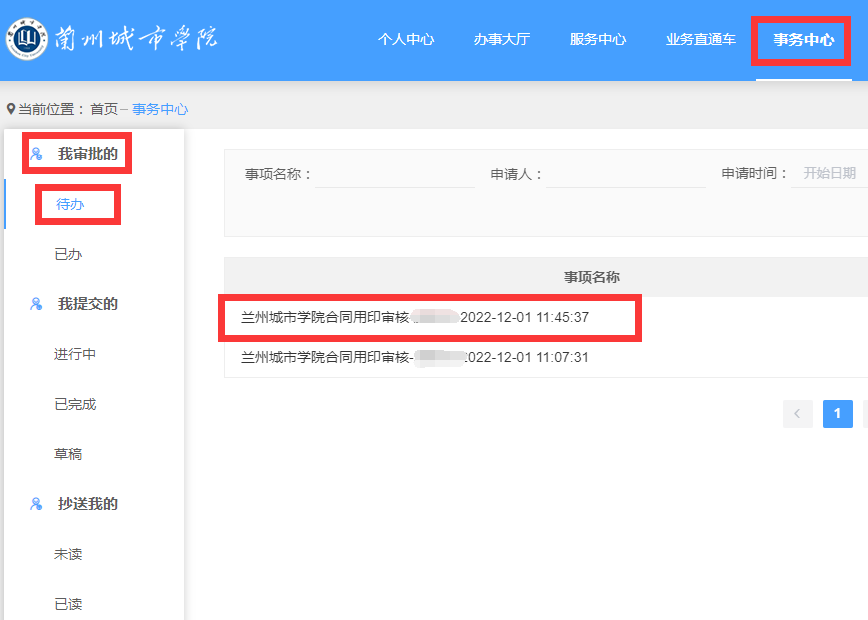The image size is (868, 620).
Task: Focus the 事项名称 search field
Action: (x=395, y=174)
